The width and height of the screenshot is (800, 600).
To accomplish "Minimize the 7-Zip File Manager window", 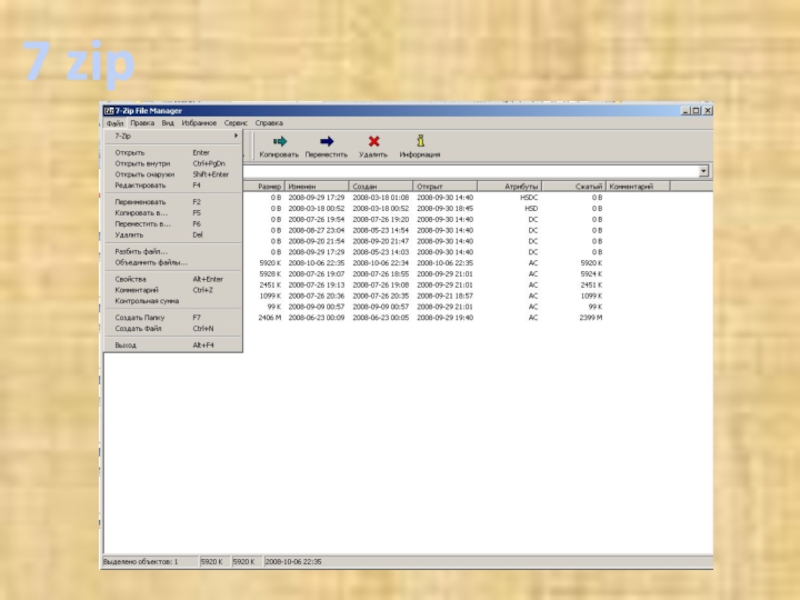I will [x=685, y=111].
